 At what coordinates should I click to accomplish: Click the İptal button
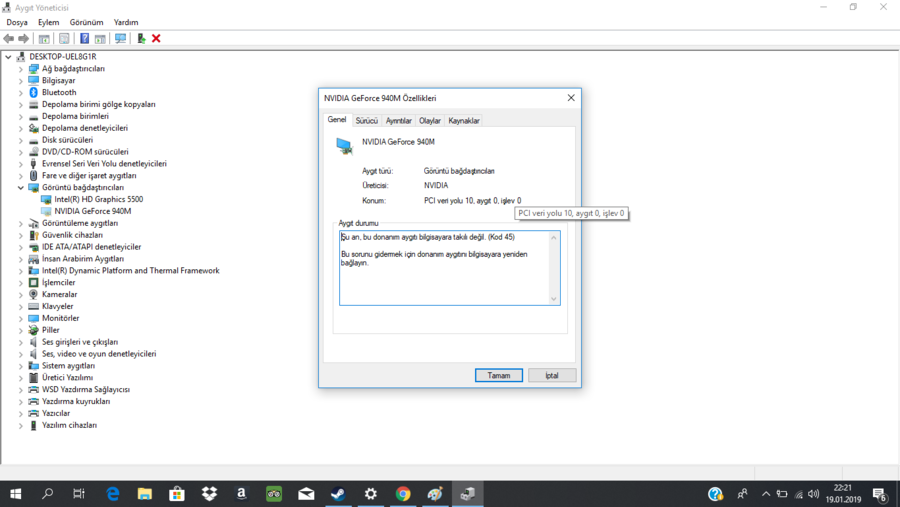(552, 376)
